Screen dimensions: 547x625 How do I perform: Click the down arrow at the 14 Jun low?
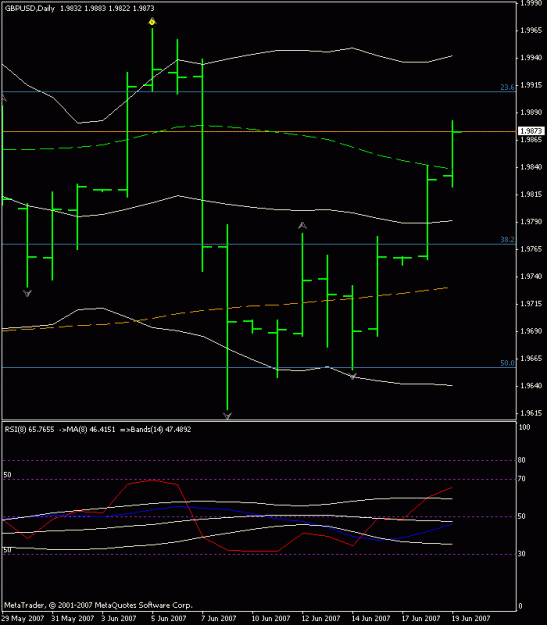[353, 376]
